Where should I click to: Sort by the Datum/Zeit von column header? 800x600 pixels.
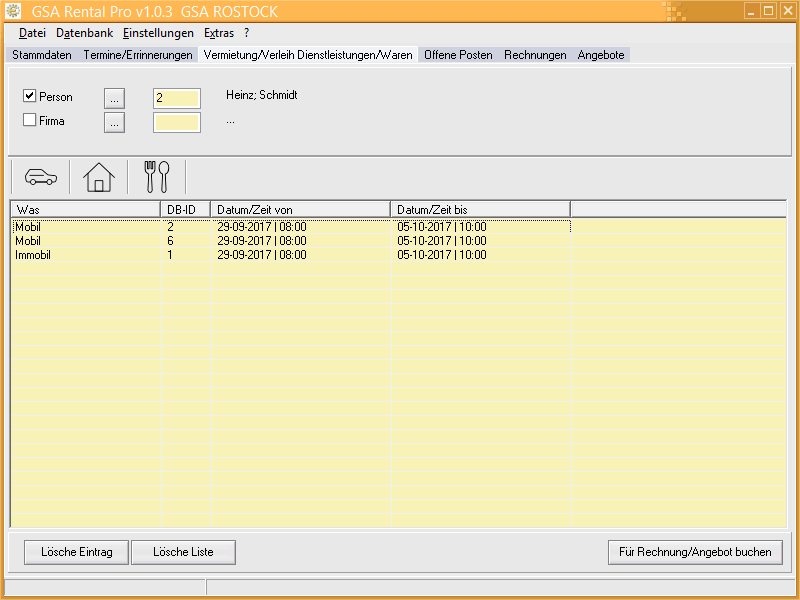(300, 209)
